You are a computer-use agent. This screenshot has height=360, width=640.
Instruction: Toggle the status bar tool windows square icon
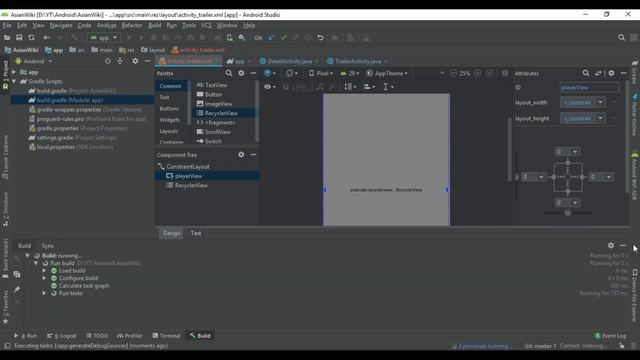coord(7,346)
